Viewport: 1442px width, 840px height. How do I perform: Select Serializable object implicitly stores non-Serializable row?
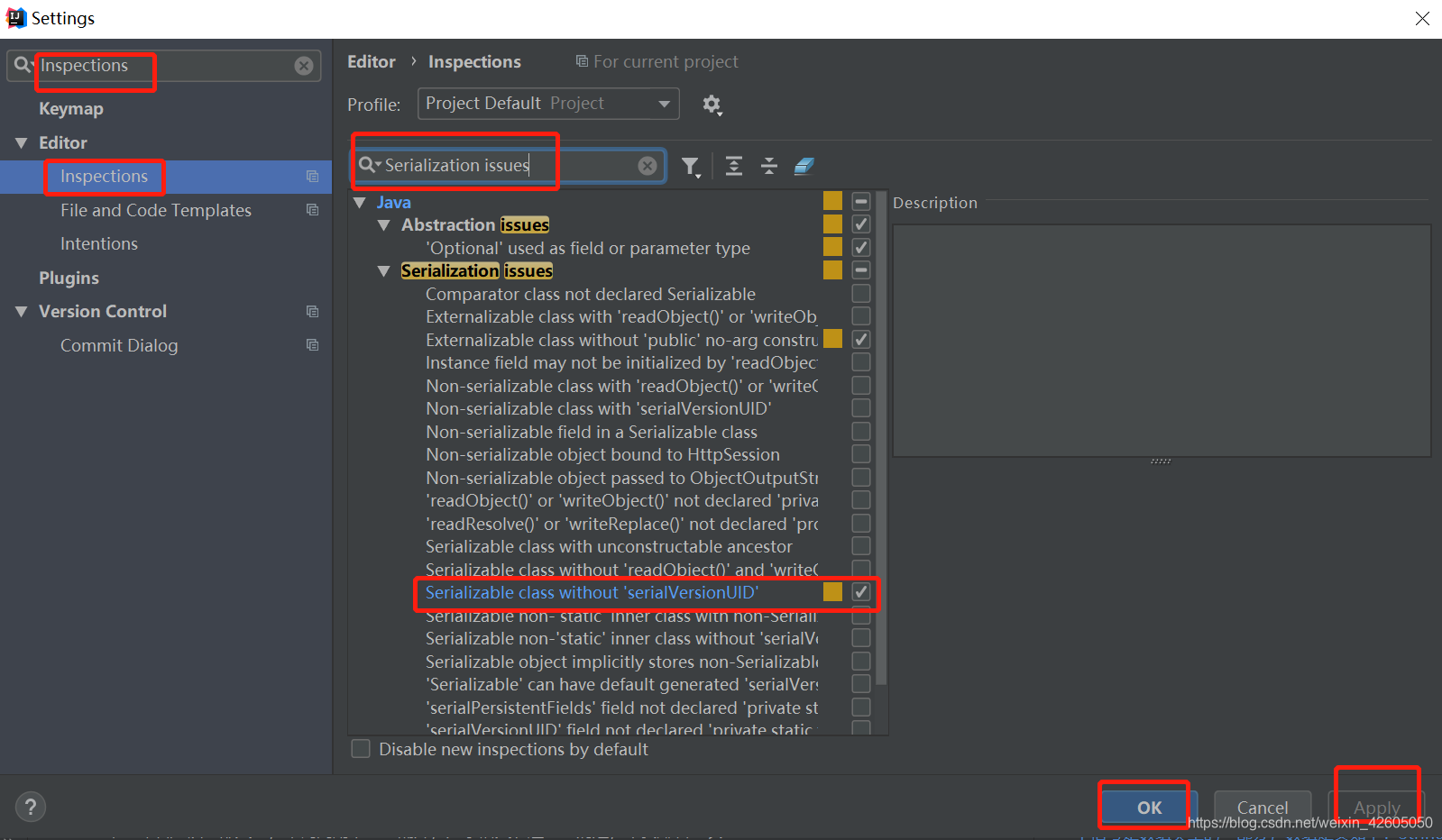pyautogui.click(x=622, y=662)
